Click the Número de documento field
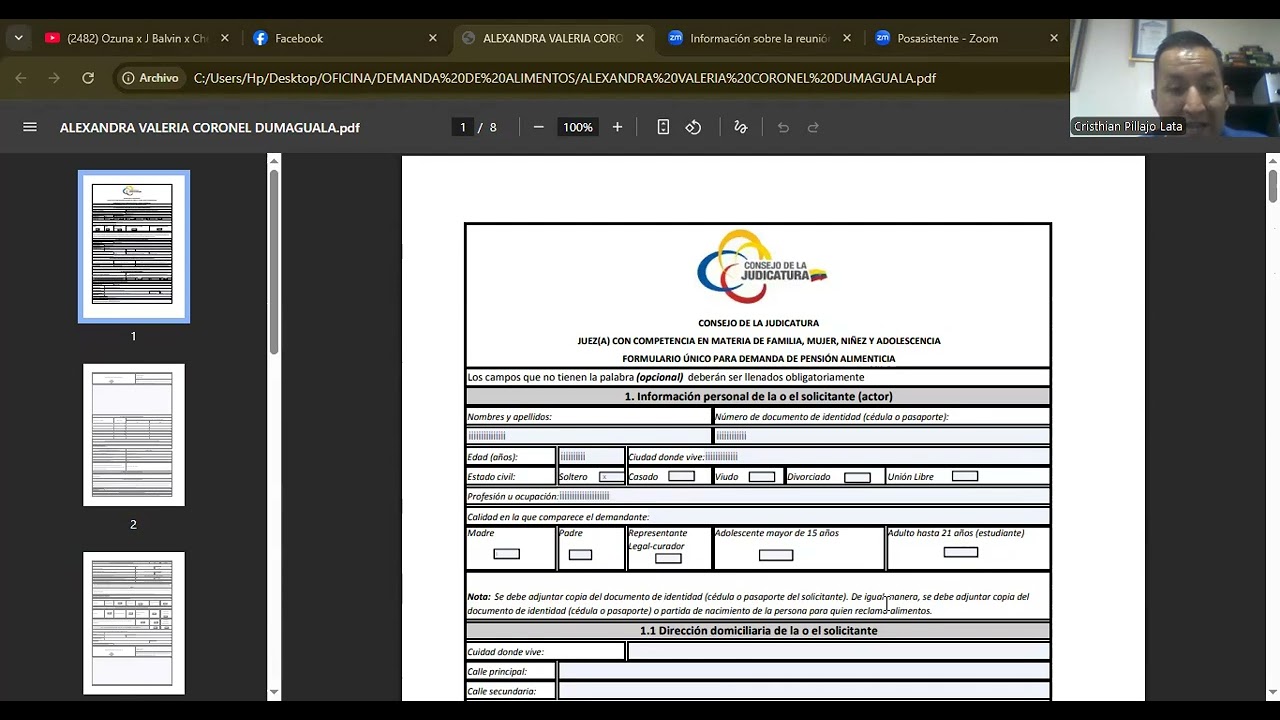 click(882, 436)
